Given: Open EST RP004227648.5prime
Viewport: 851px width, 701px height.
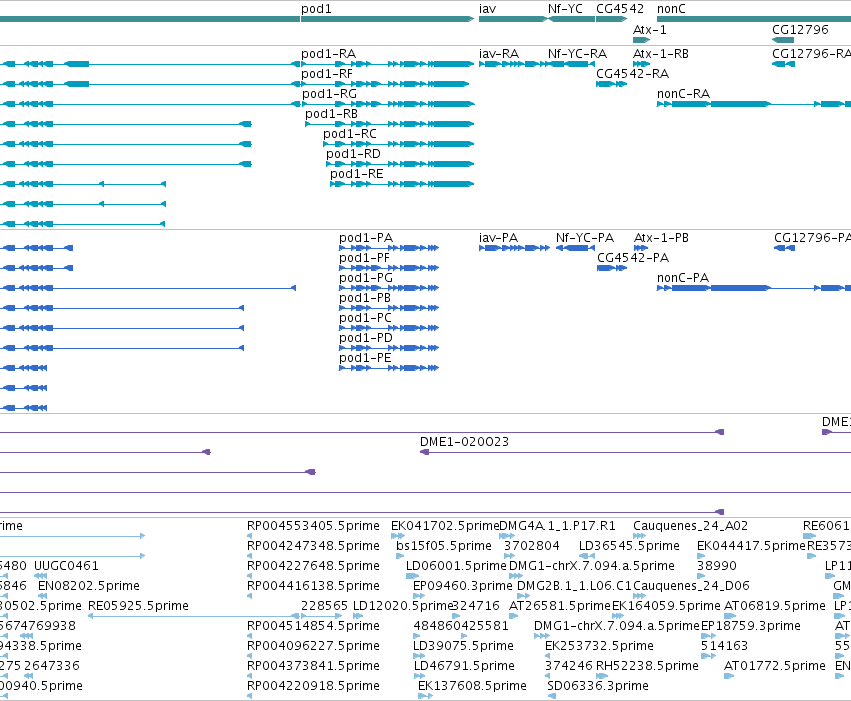Looking at the screenshot, I should (x=313, y=566).
